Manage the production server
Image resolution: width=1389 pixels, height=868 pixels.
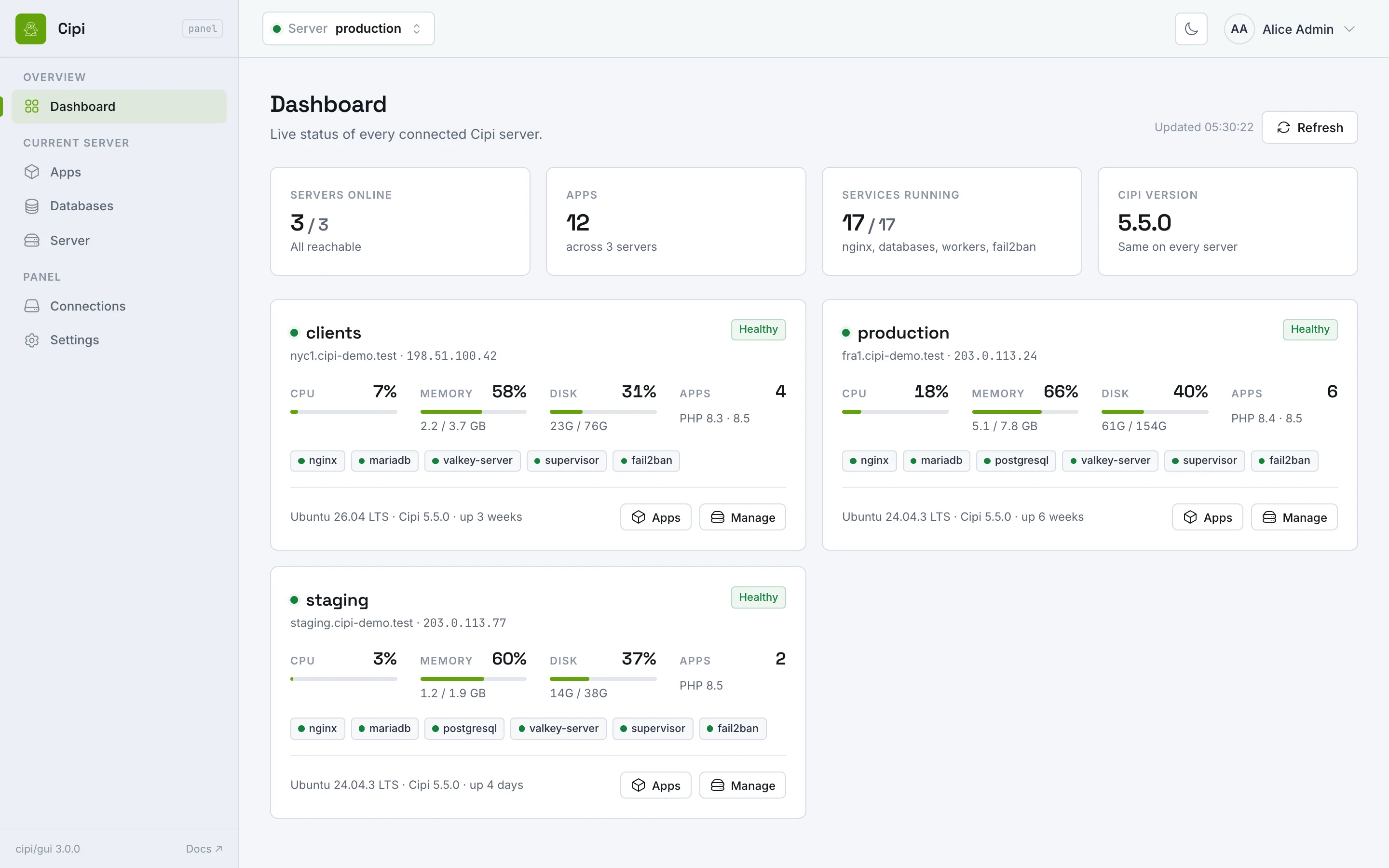pos(1294,517)
